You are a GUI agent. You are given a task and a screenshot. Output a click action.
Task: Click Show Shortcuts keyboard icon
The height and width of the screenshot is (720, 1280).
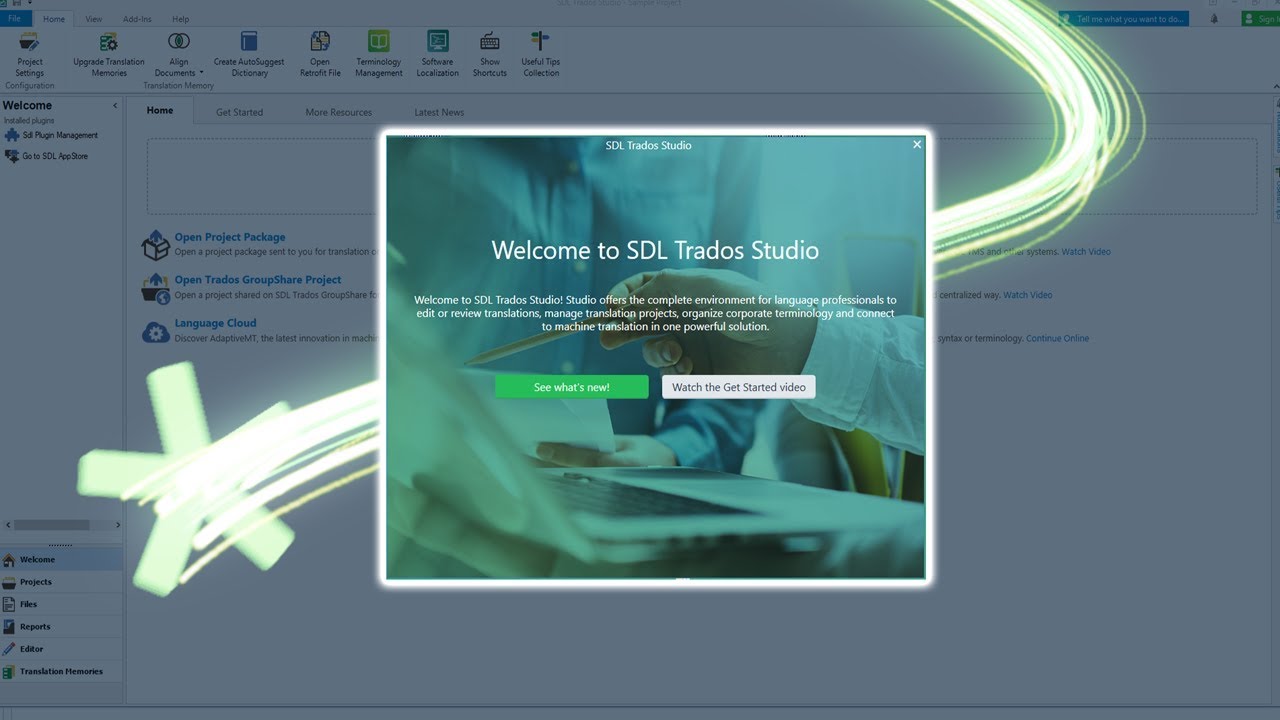click(490, 42)
